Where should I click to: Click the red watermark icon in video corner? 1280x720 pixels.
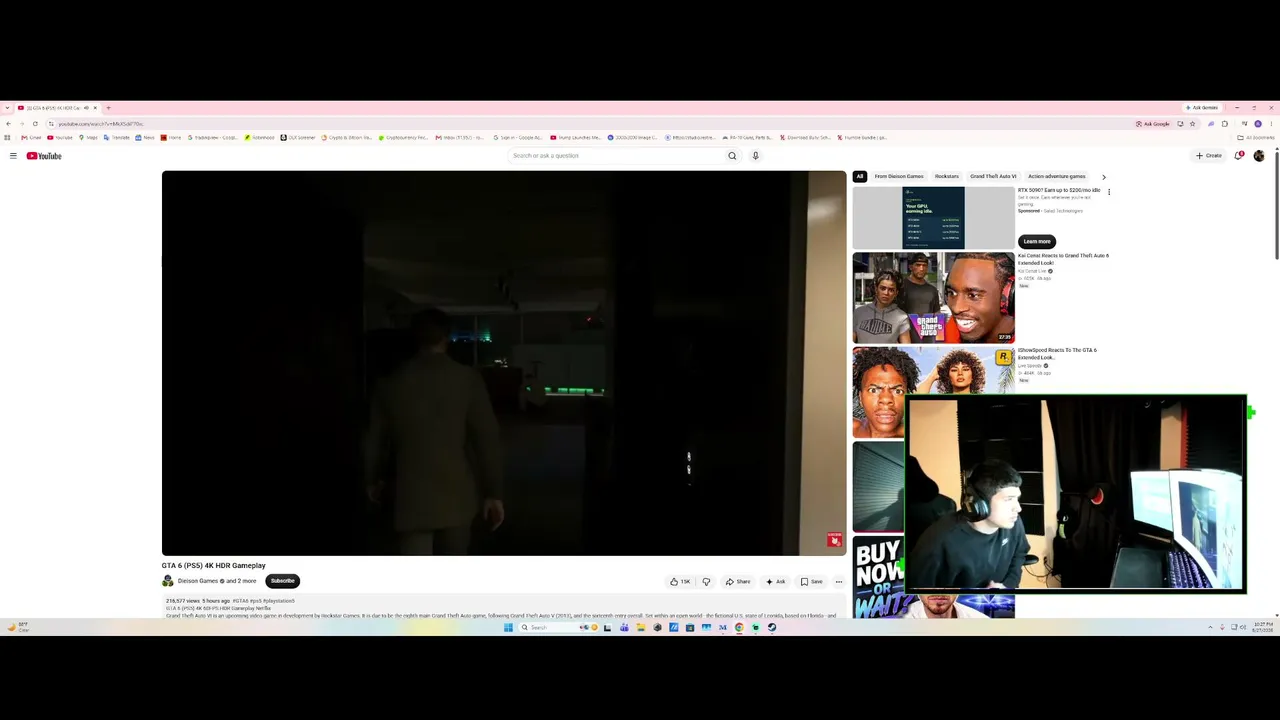pyautogui.click(x=834, y=540)
